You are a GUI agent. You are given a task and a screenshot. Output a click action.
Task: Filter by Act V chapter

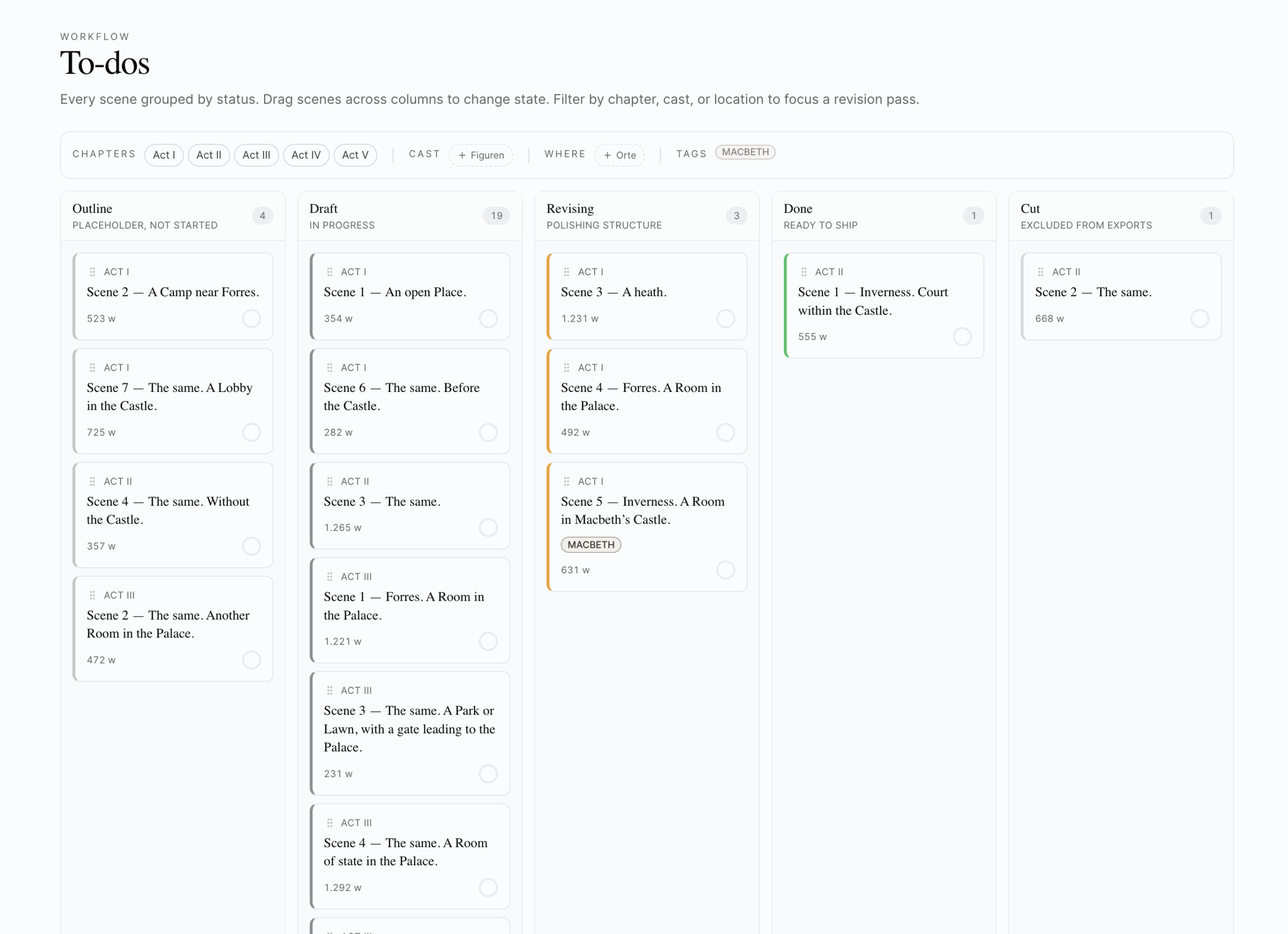click(x=355, y=155)
